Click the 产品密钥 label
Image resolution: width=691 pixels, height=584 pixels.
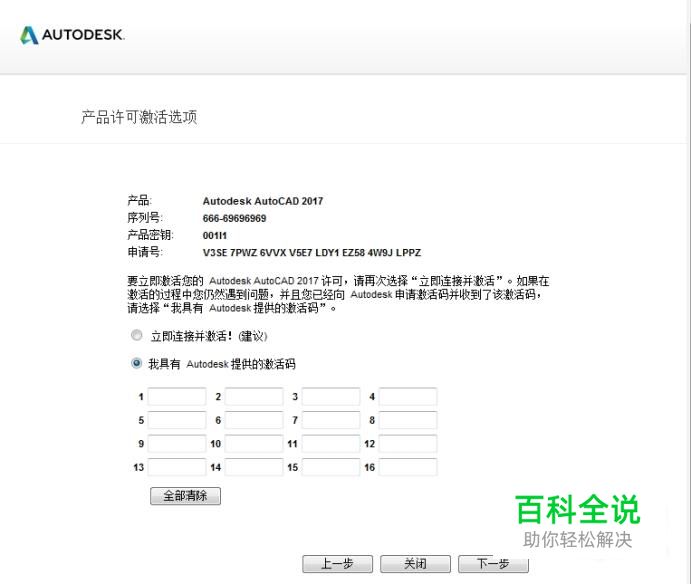tap(150, 235)
